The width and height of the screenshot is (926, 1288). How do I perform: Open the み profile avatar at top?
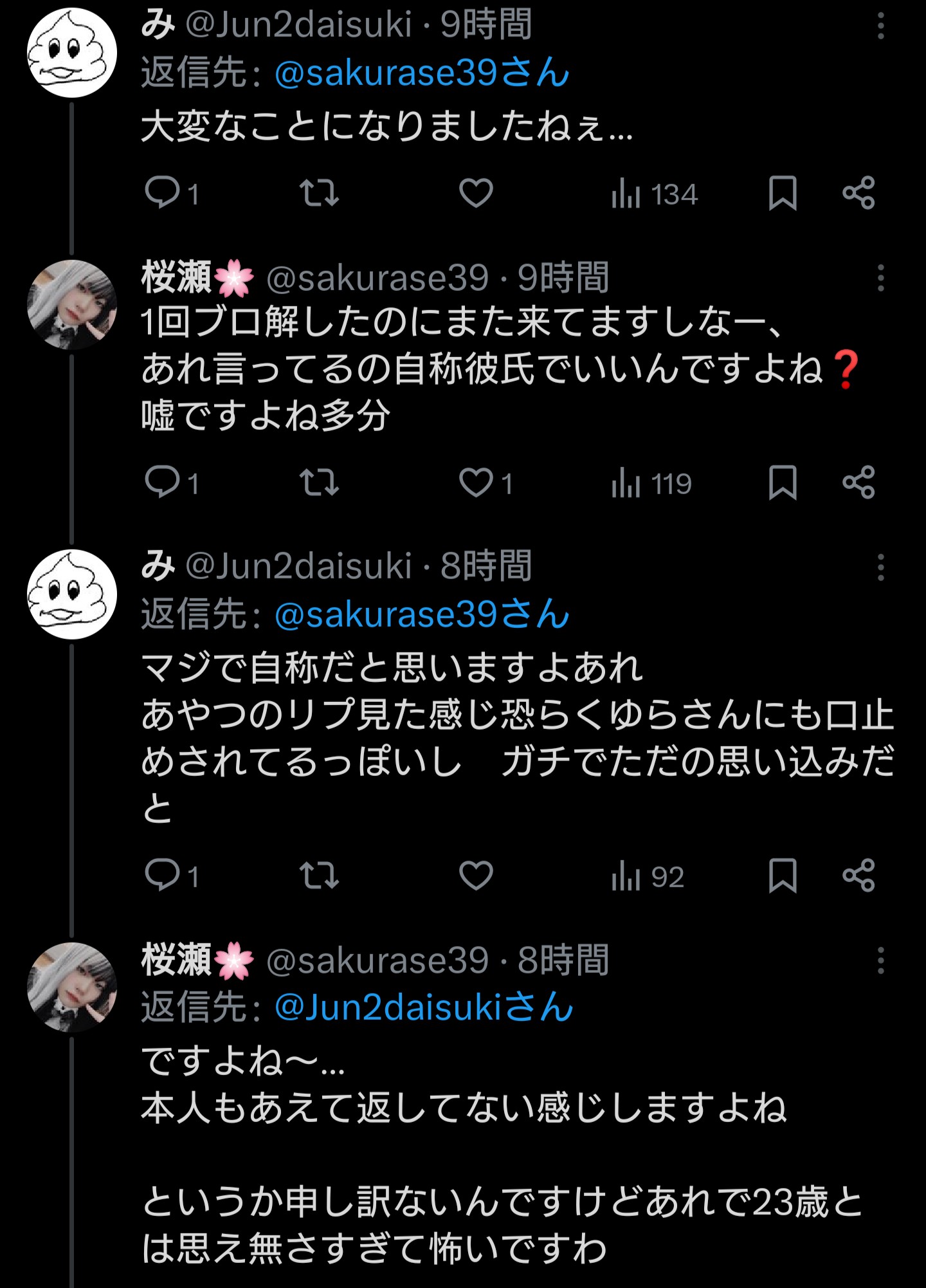pyautogui.click(x=72, y=53)
